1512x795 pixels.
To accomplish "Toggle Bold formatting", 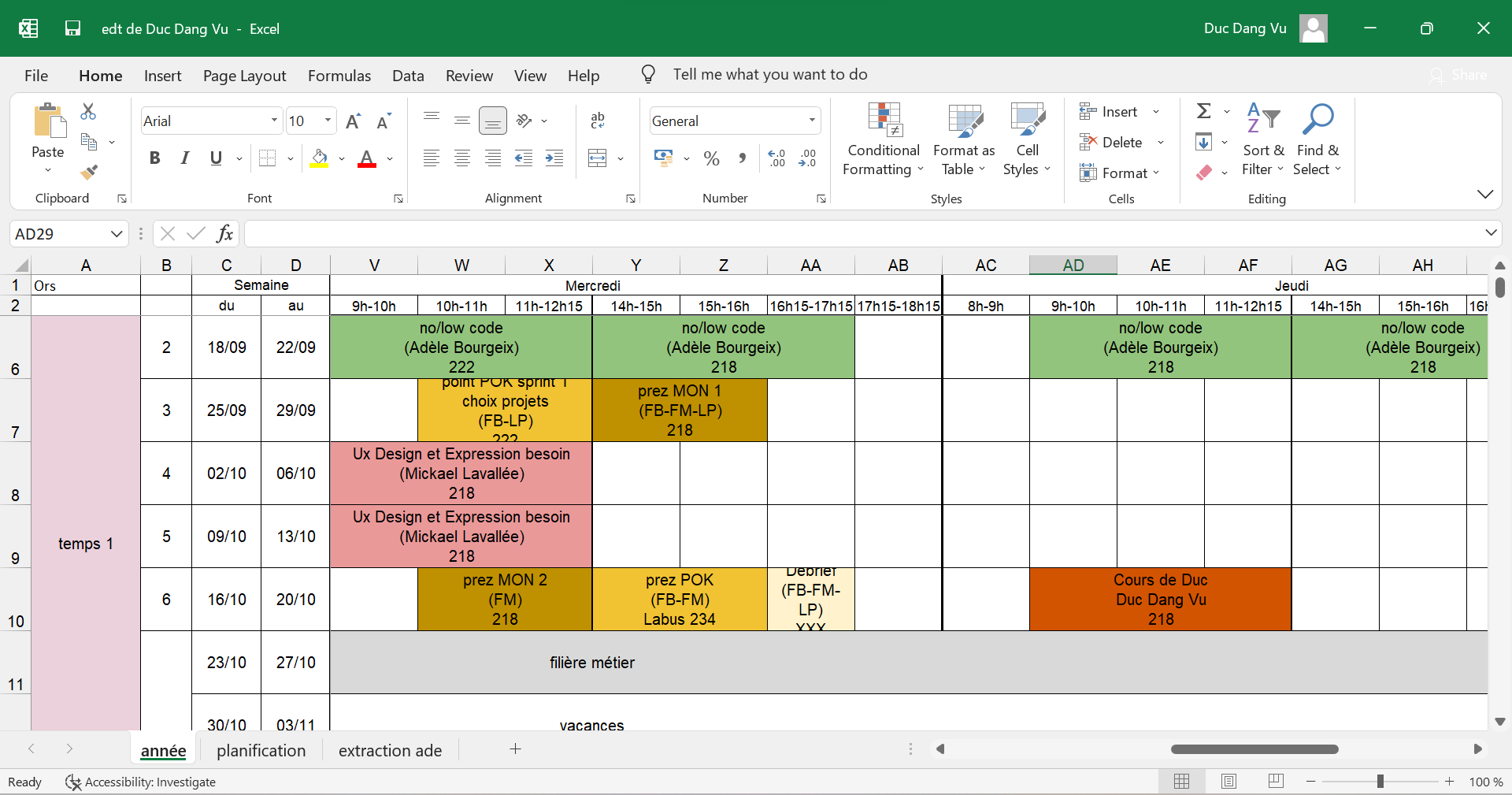I will 154,158.
